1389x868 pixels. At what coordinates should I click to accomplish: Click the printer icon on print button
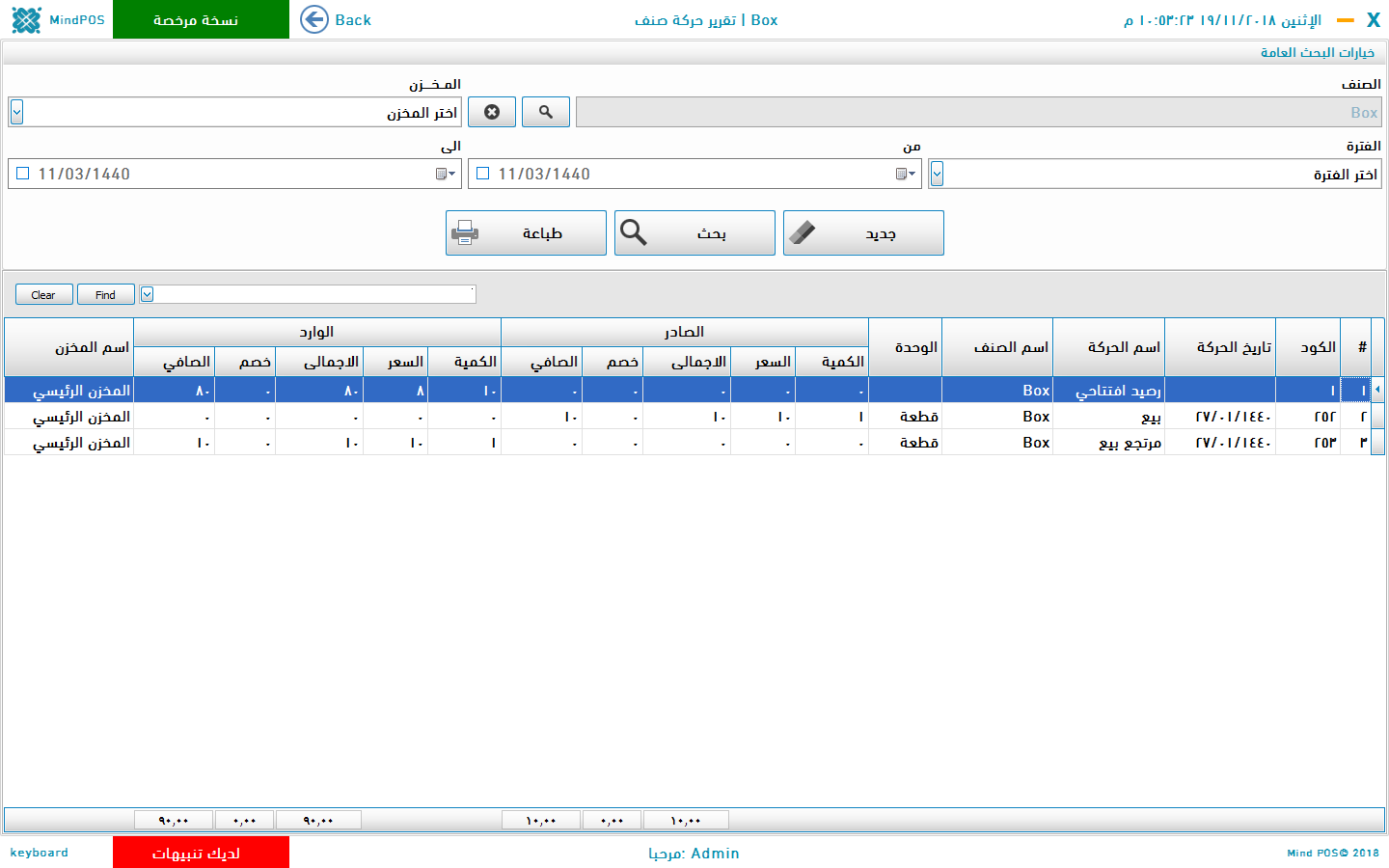coord(465,232)
